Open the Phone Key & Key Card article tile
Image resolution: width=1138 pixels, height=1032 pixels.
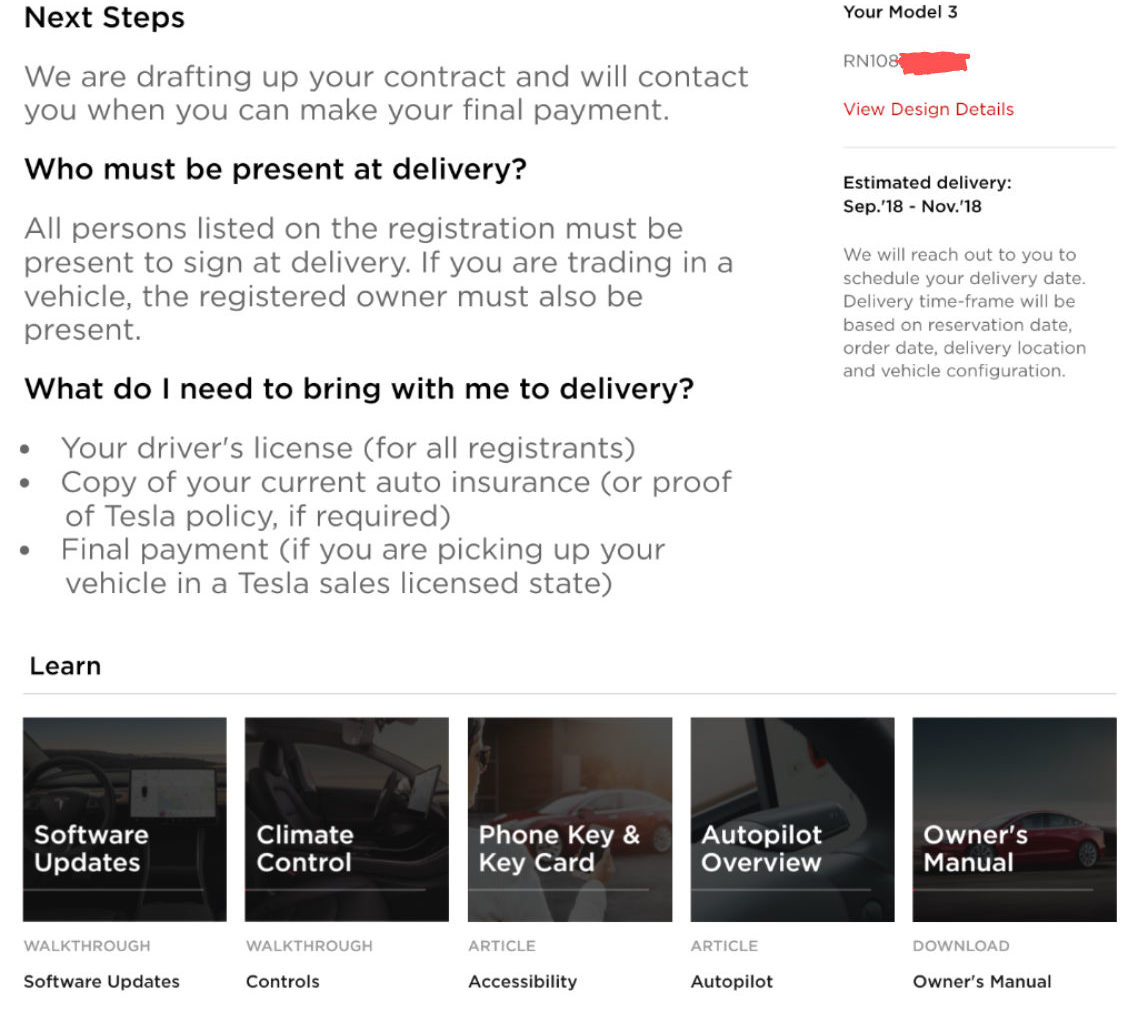pos(570,819)
